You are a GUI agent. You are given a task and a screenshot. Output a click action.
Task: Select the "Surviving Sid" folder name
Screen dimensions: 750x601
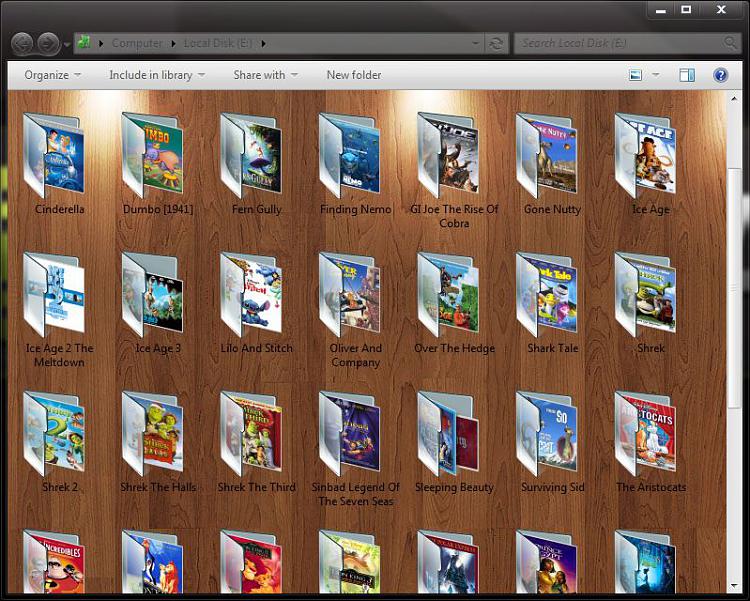[x=552, y=487]
